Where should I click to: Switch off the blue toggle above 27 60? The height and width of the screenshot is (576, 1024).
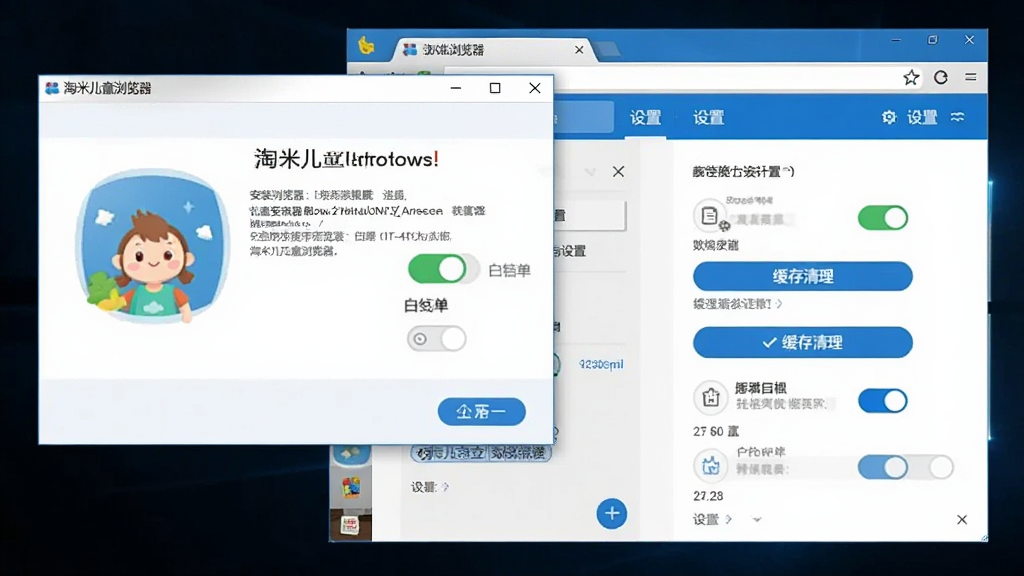[883, 400]
